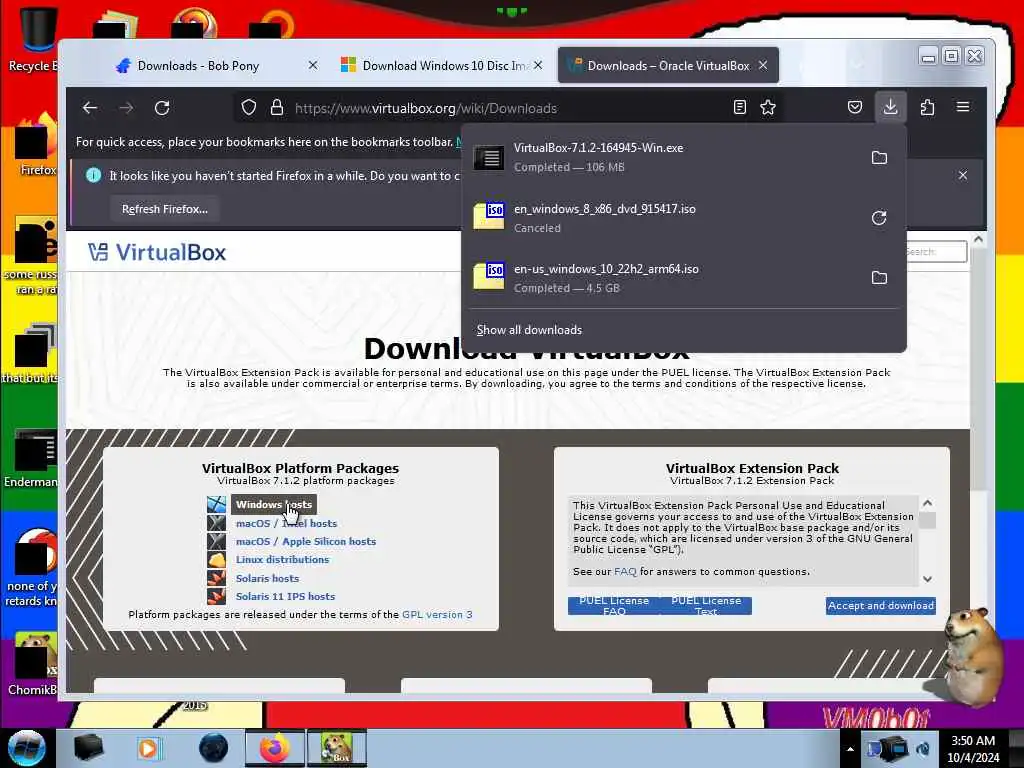Image resolution: width=1024 pixels, height=768 pixels.
Task: Go back with the browser back arrow
Action: [90, 108]
